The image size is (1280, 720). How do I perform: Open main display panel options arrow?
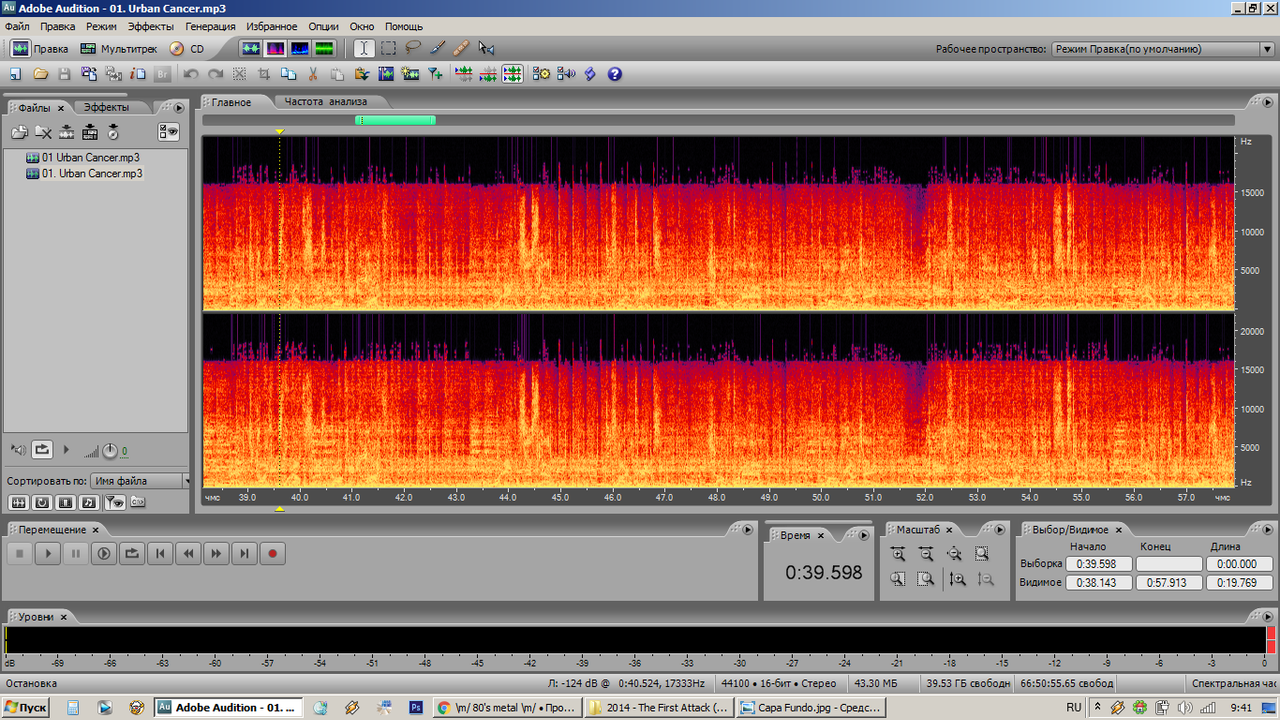tap(1267, 102)
